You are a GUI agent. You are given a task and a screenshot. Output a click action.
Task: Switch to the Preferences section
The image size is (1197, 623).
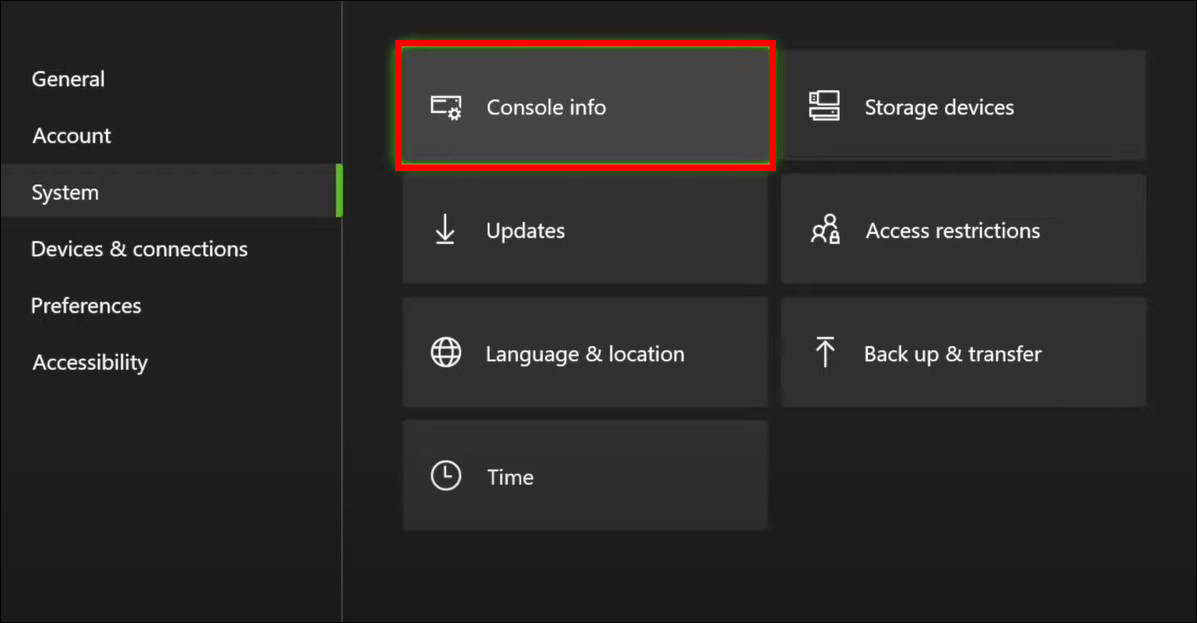(x=86, y=306)
